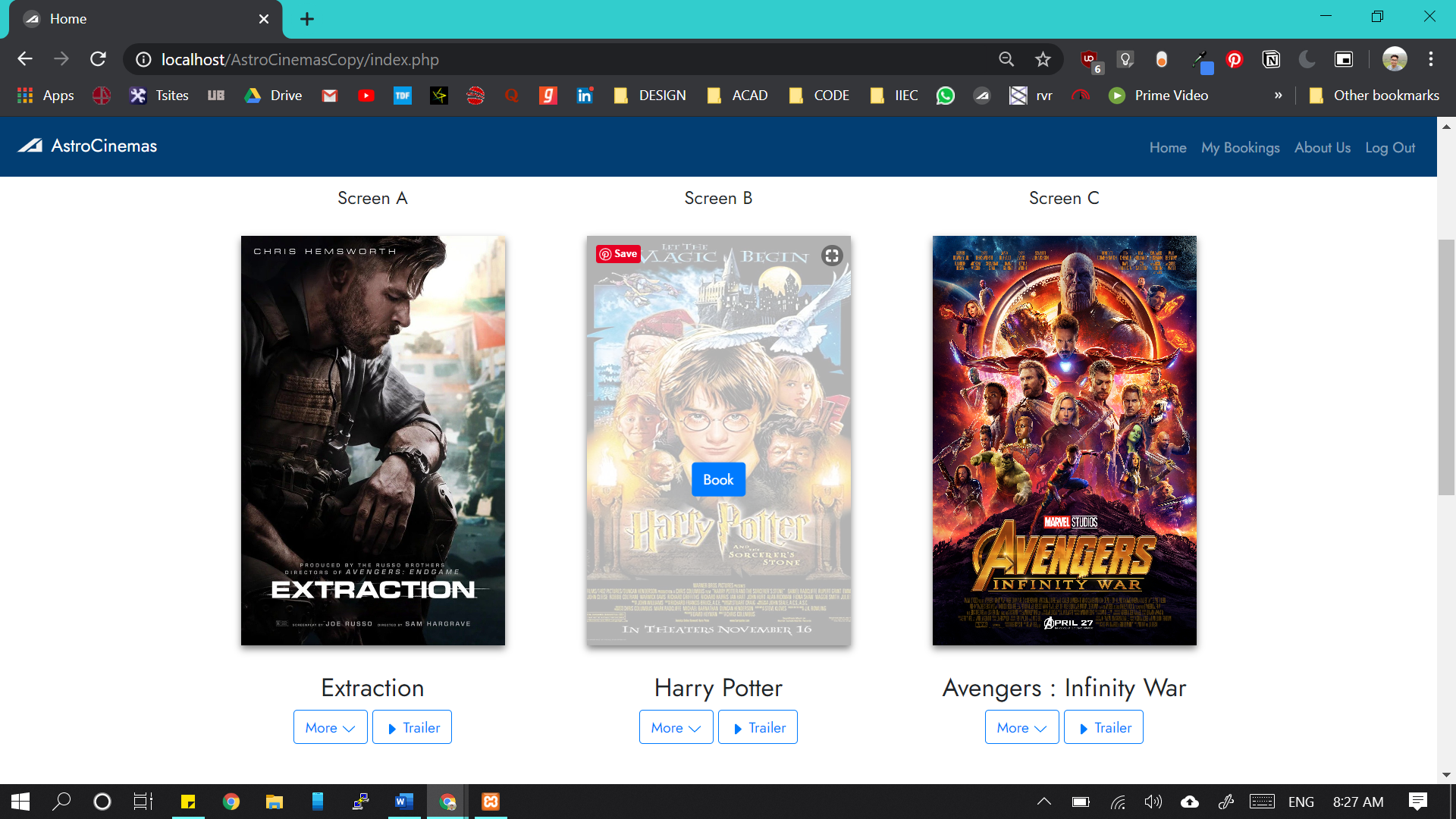Open Microsoft Word from the taskbar
Image resolution: width=1456 pixels, height=819 pixels.
pos(404,802)
